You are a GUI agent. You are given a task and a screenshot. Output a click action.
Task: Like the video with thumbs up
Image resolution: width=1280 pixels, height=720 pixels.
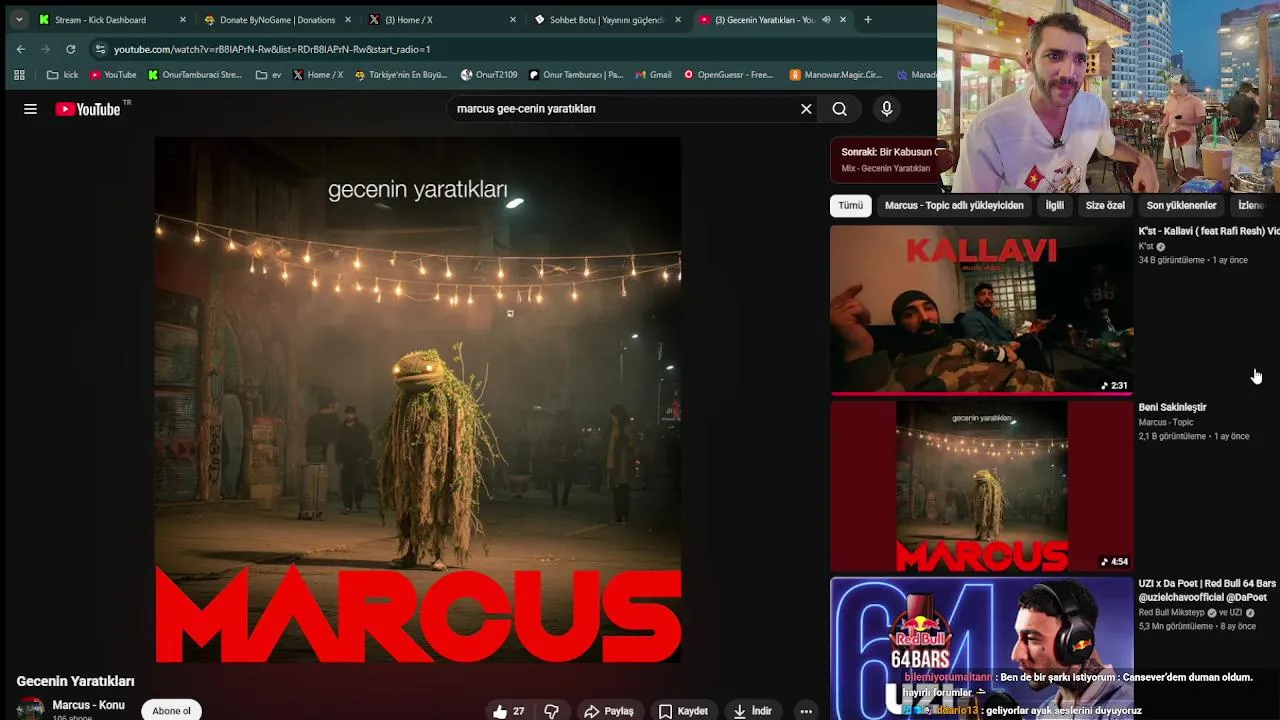pyautogui.click(x=509, y=711)
